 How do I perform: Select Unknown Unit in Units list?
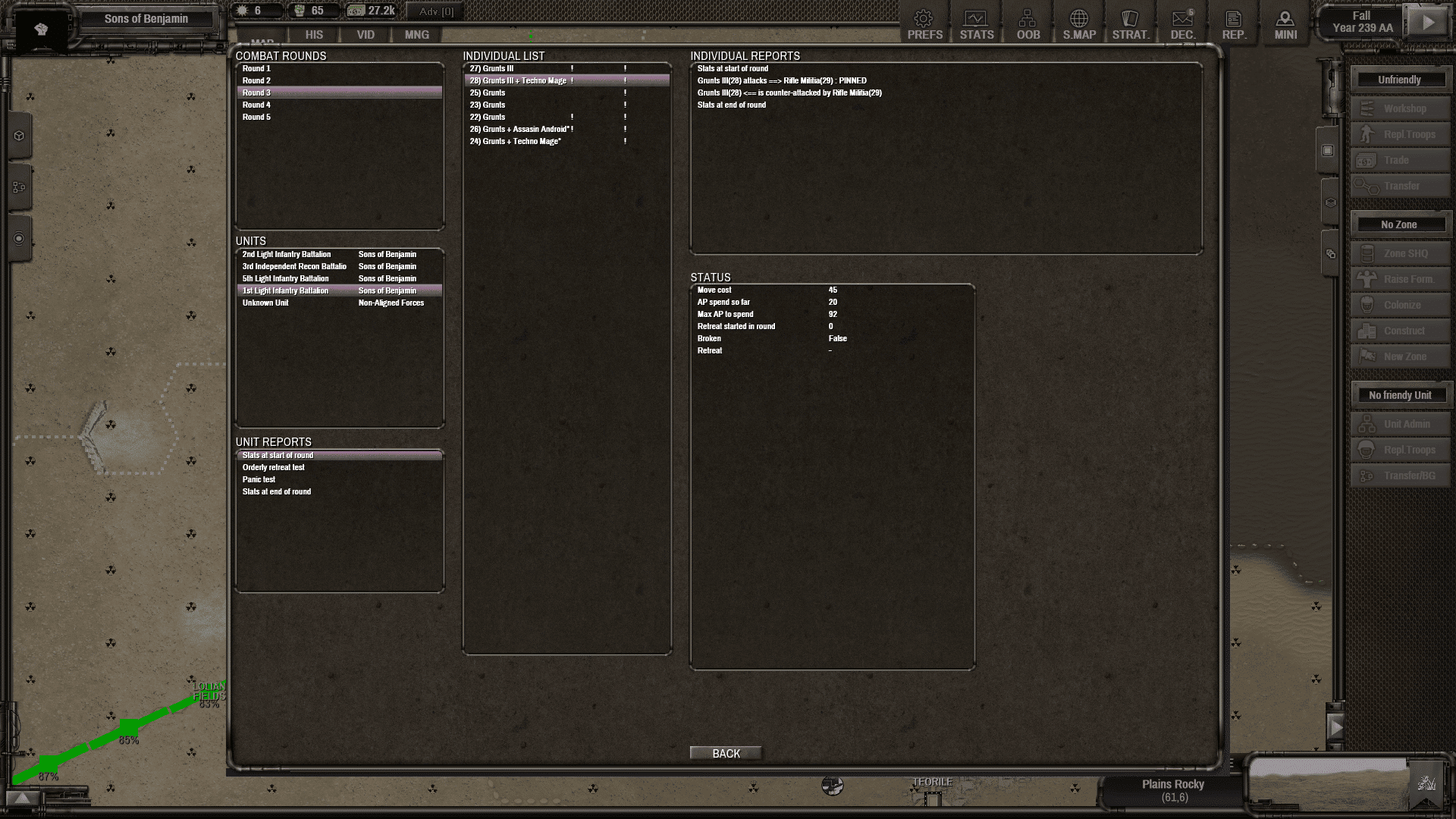click(x=265, y=303)
